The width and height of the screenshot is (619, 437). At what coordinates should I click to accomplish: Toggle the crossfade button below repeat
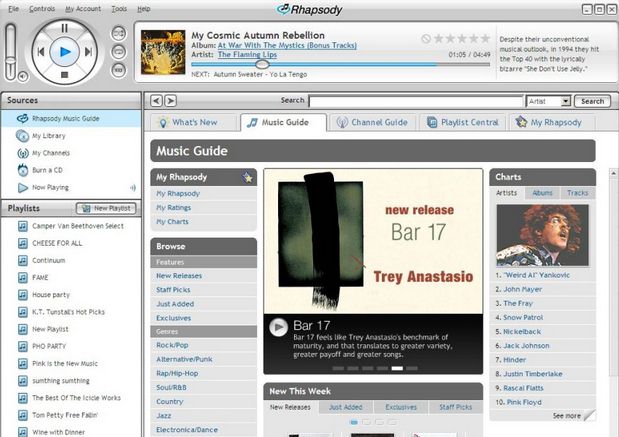click(118, 70)
